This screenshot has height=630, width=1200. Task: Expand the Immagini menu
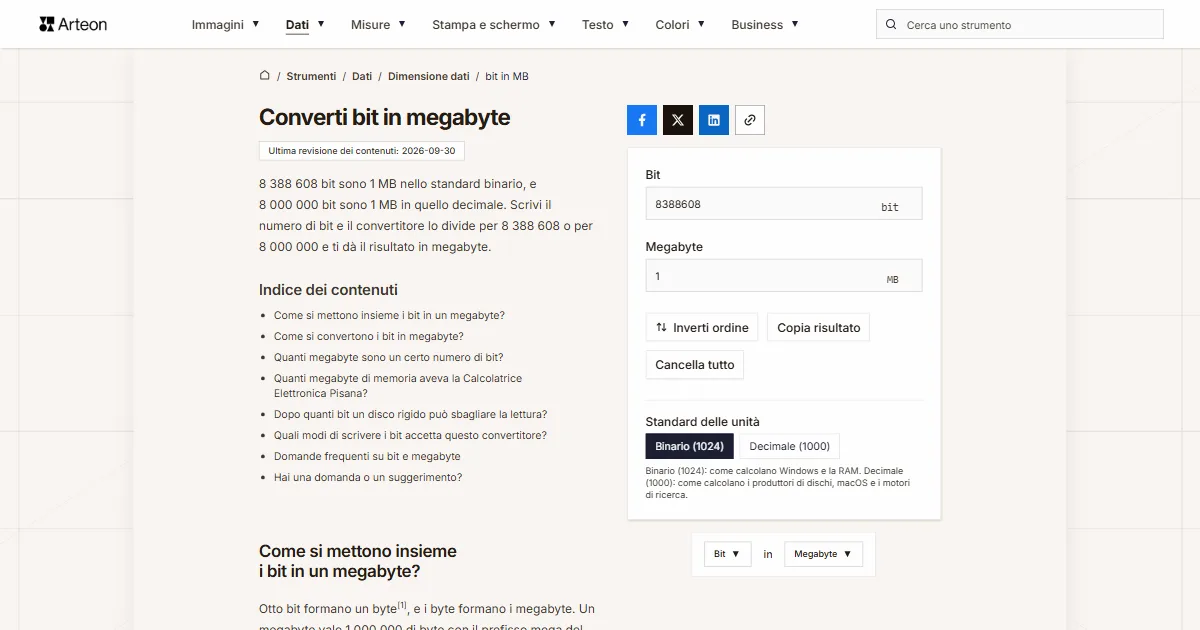click(x=226, y=25)
